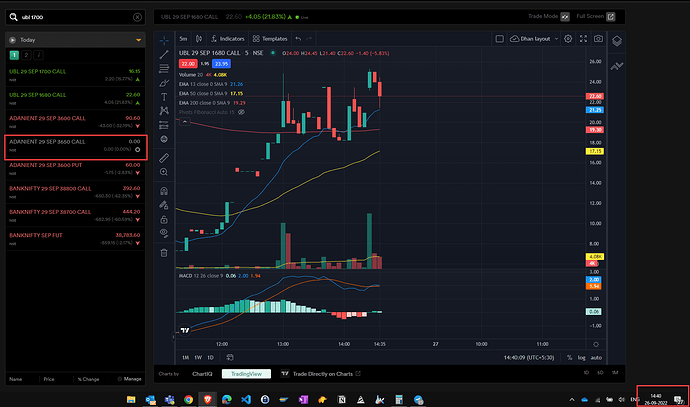Screen dimensions: 690x407
Task: Select the crosshair cursor tool
Action: click(x=164, y=40)
